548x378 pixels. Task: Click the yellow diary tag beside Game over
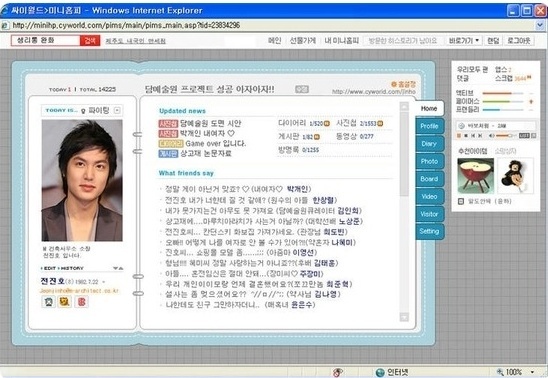point(171,144)
